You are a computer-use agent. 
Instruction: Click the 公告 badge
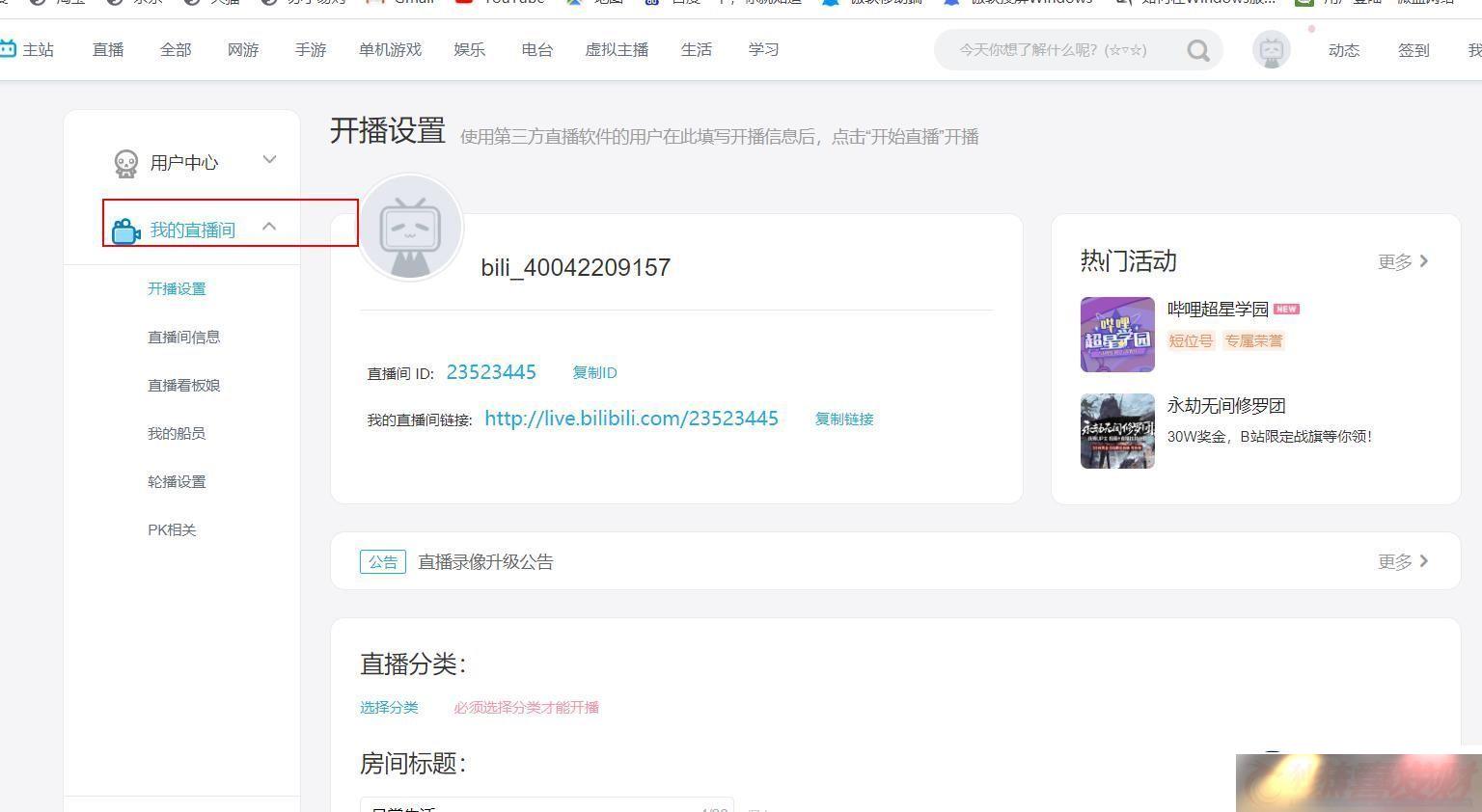click(x=383, y=561)
